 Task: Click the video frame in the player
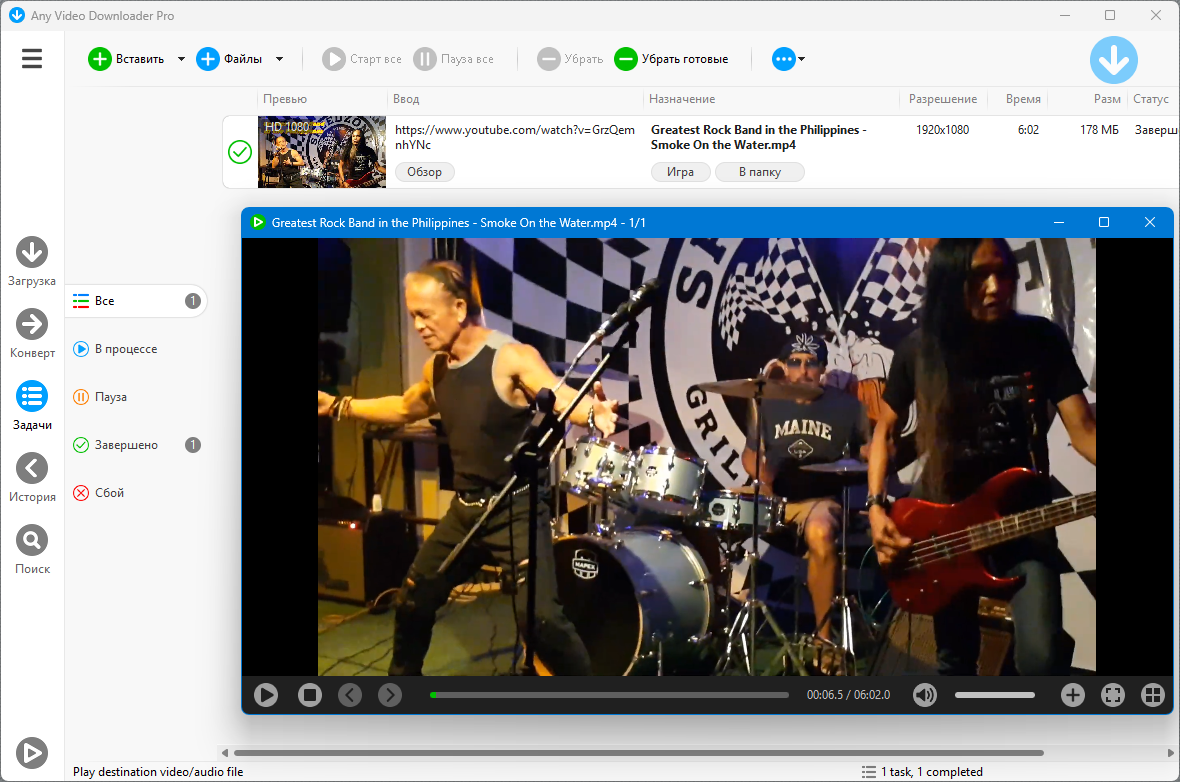click(707, 457)
